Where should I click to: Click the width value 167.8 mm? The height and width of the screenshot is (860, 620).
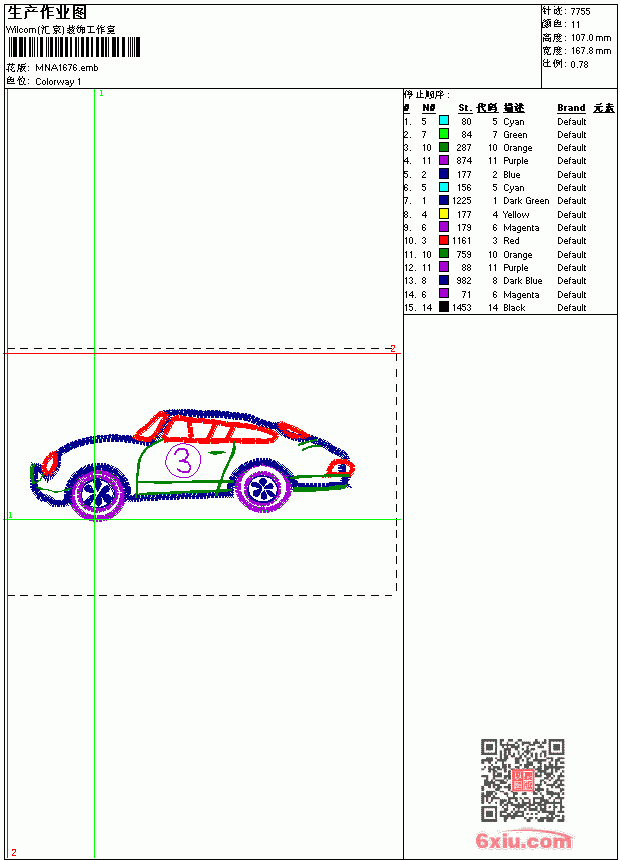click(591, 51)
